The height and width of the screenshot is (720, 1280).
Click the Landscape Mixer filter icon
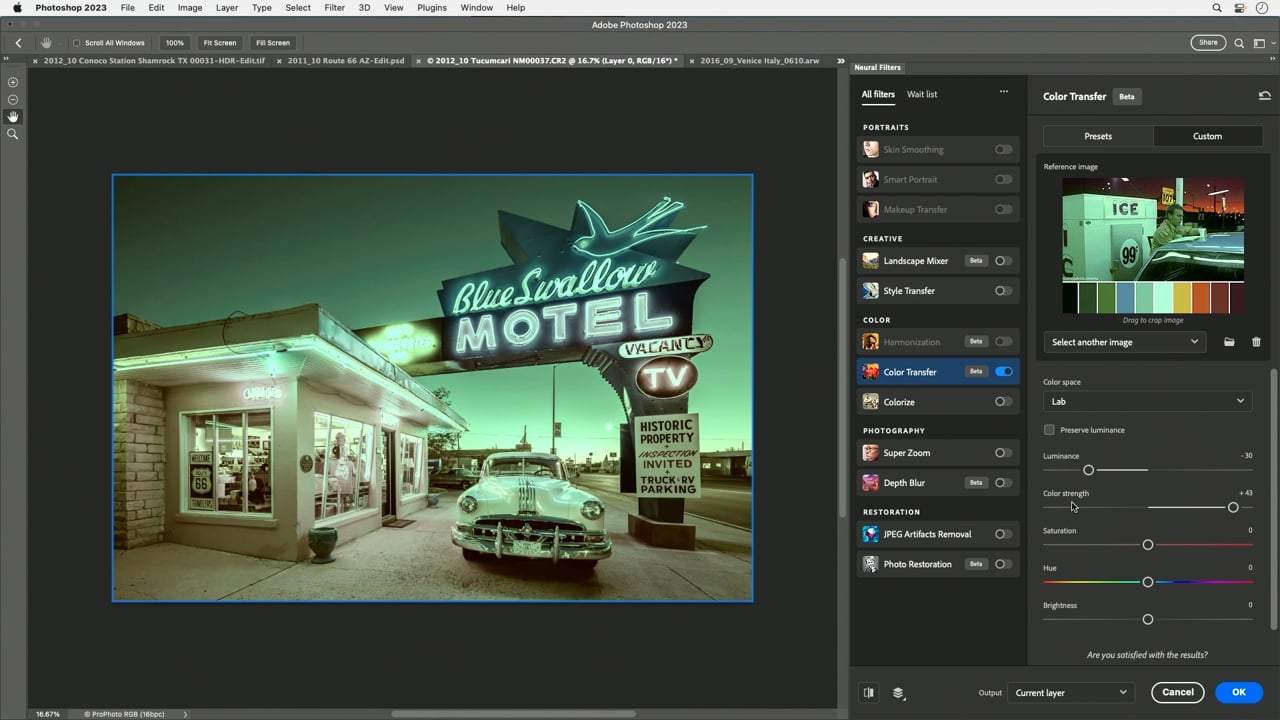(x=870, y=260)
